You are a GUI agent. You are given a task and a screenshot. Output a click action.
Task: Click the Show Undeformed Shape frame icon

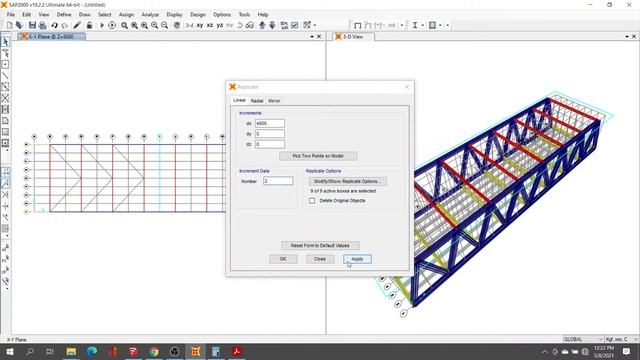[358, 25]
